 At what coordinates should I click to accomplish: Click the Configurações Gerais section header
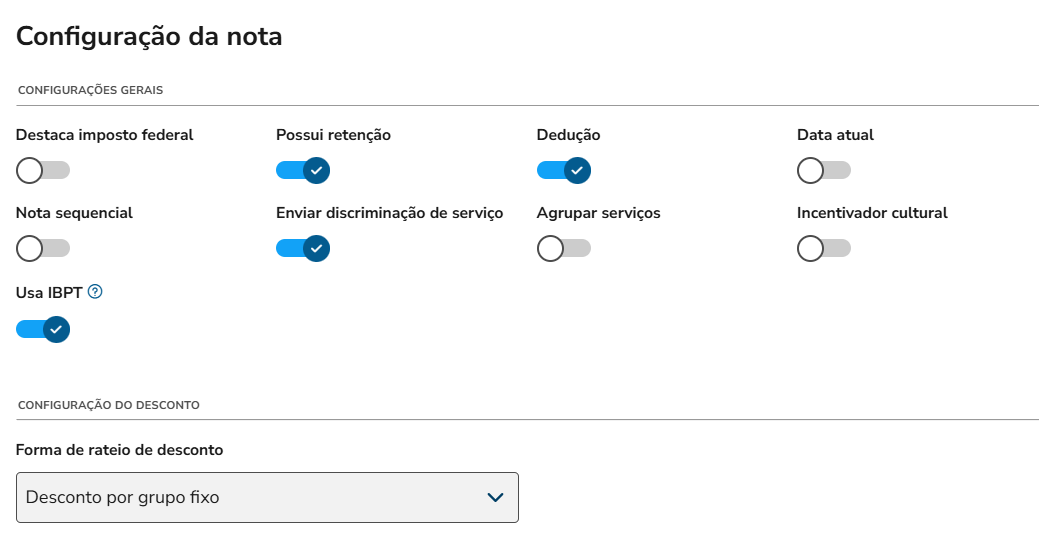click(x=91, y=90)
